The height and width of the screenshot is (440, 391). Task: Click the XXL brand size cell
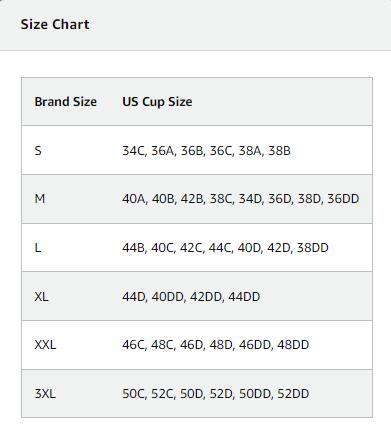tap(45, 345)
